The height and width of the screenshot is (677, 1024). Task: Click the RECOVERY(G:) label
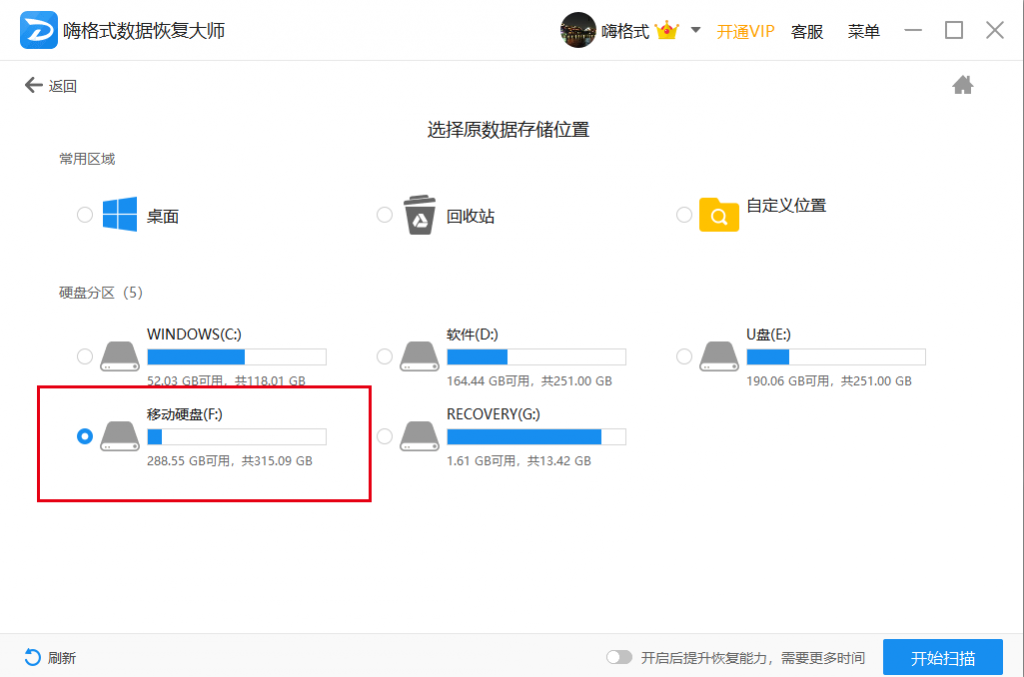tap(493, 414)
